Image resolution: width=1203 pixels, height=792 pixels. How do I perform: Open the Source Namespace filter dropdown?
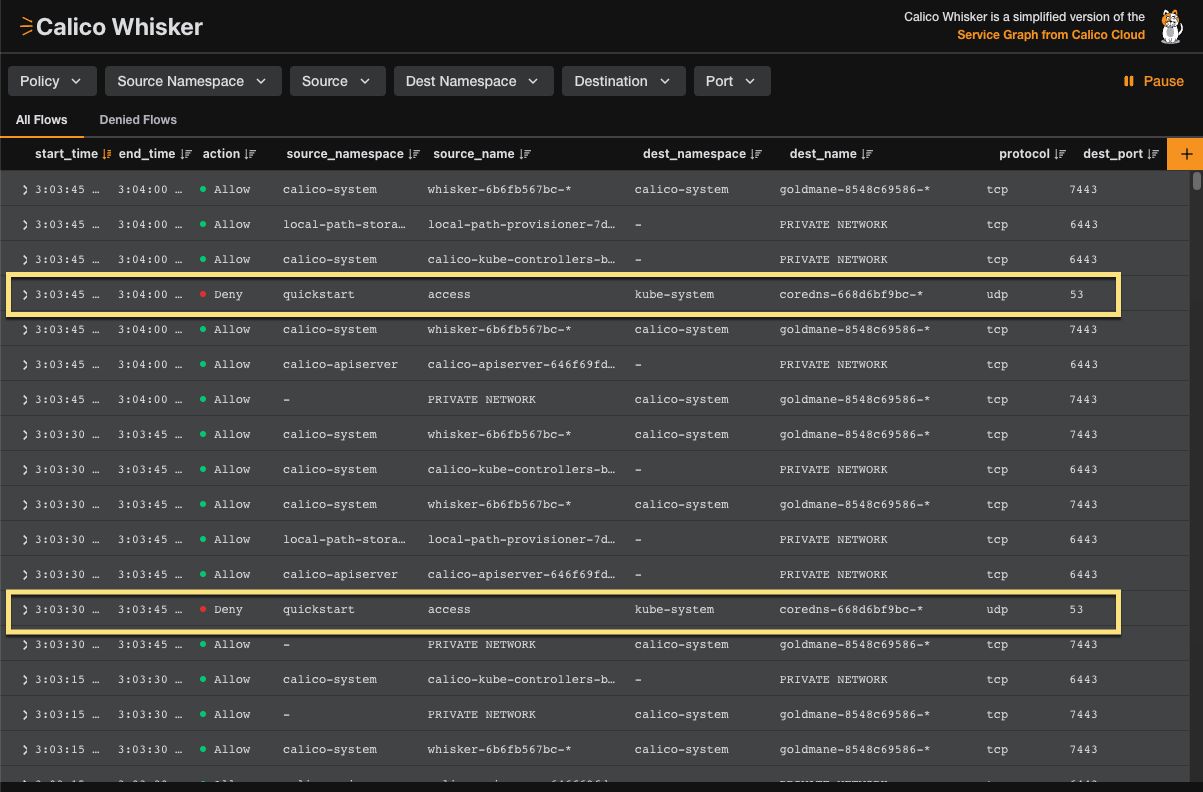(x=192, y=81)
